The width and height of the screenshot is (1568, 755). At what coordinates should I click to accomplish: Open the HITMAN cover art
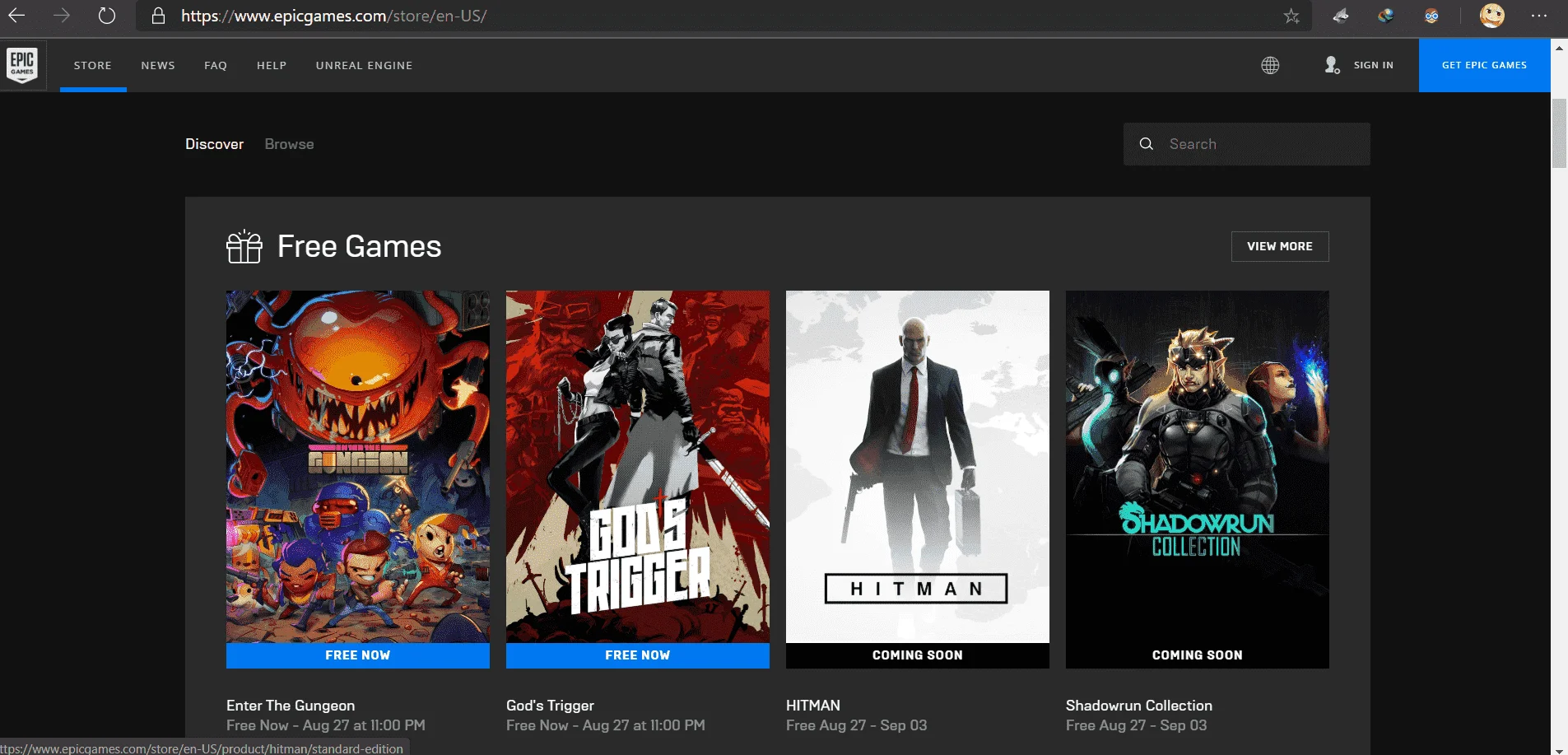click(918, 467)
